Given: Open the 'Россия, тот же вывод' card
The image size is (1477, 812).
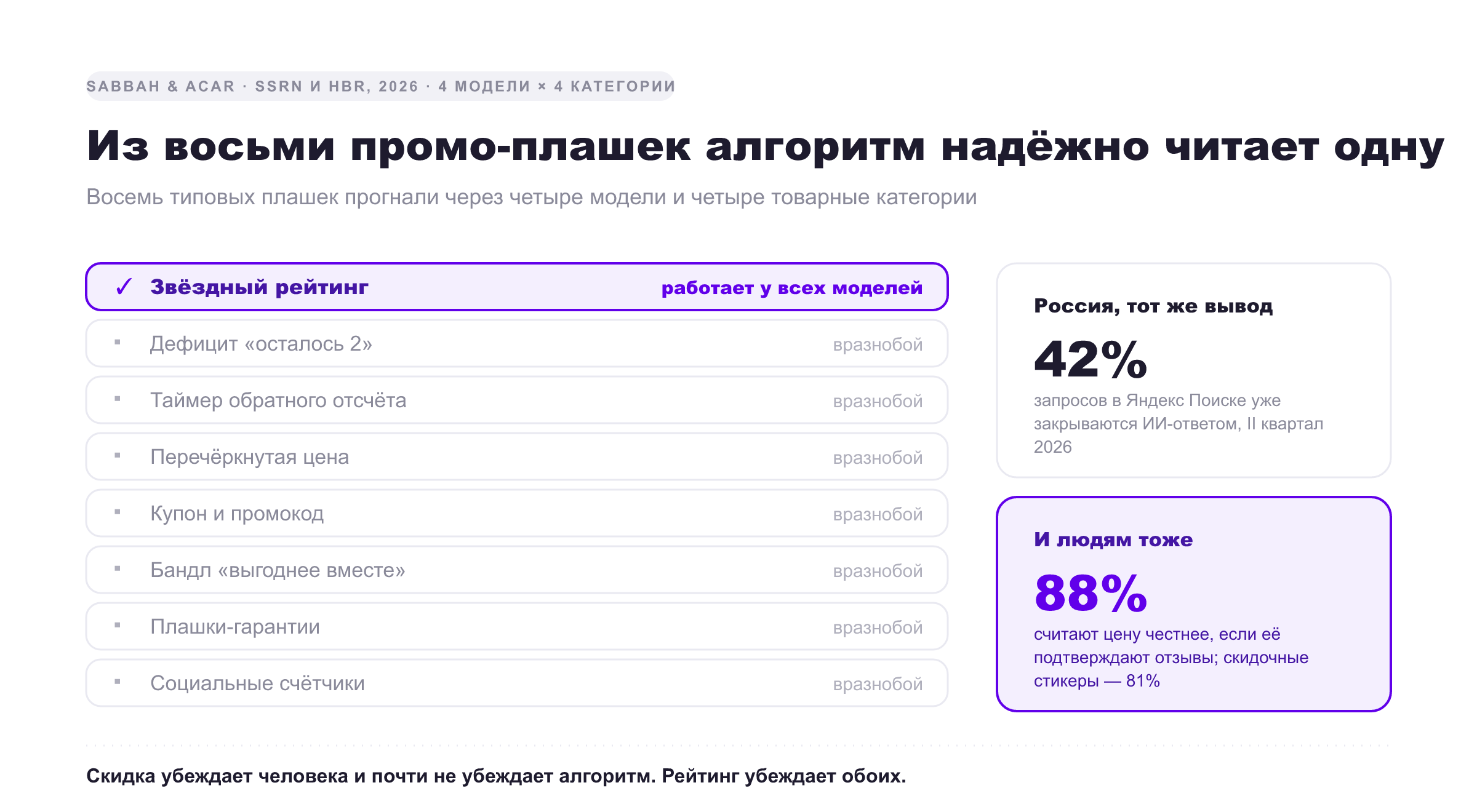Looking at the screenshot, I should (1194, 370).
